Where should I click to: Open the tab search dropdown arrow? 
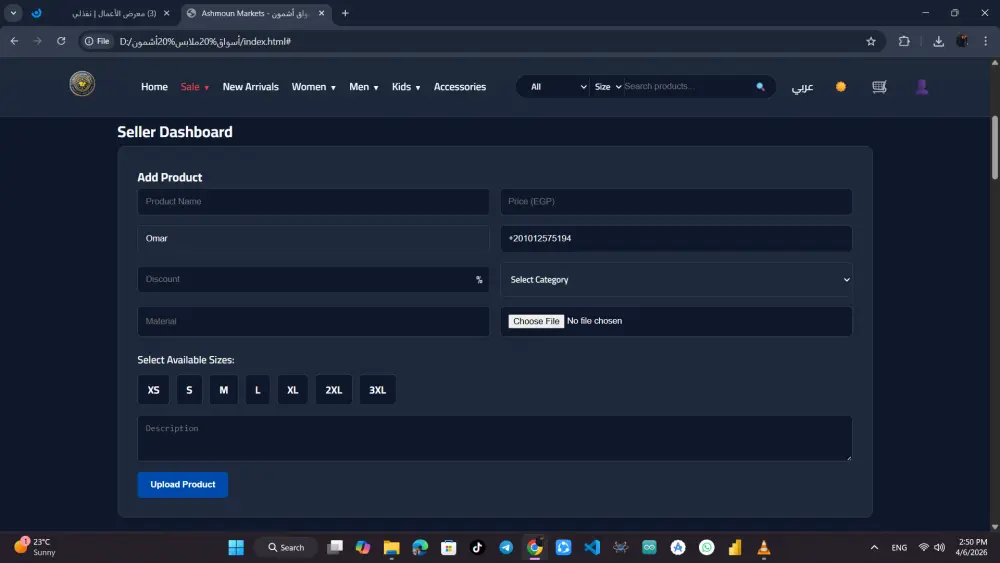click(x=13, y=13)
